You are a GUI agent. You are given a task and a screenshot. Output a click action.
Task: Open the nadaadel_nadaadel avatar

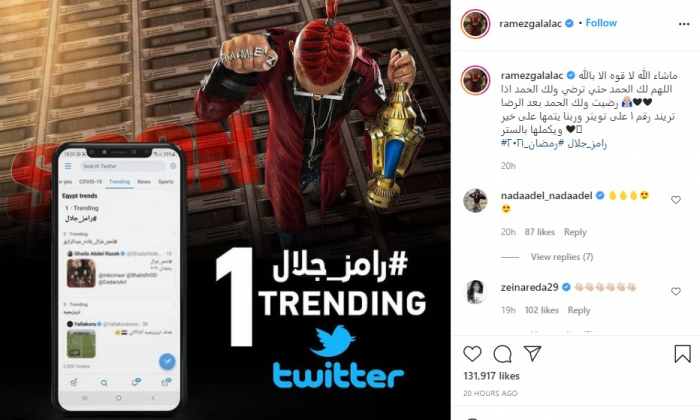(475, 200)
